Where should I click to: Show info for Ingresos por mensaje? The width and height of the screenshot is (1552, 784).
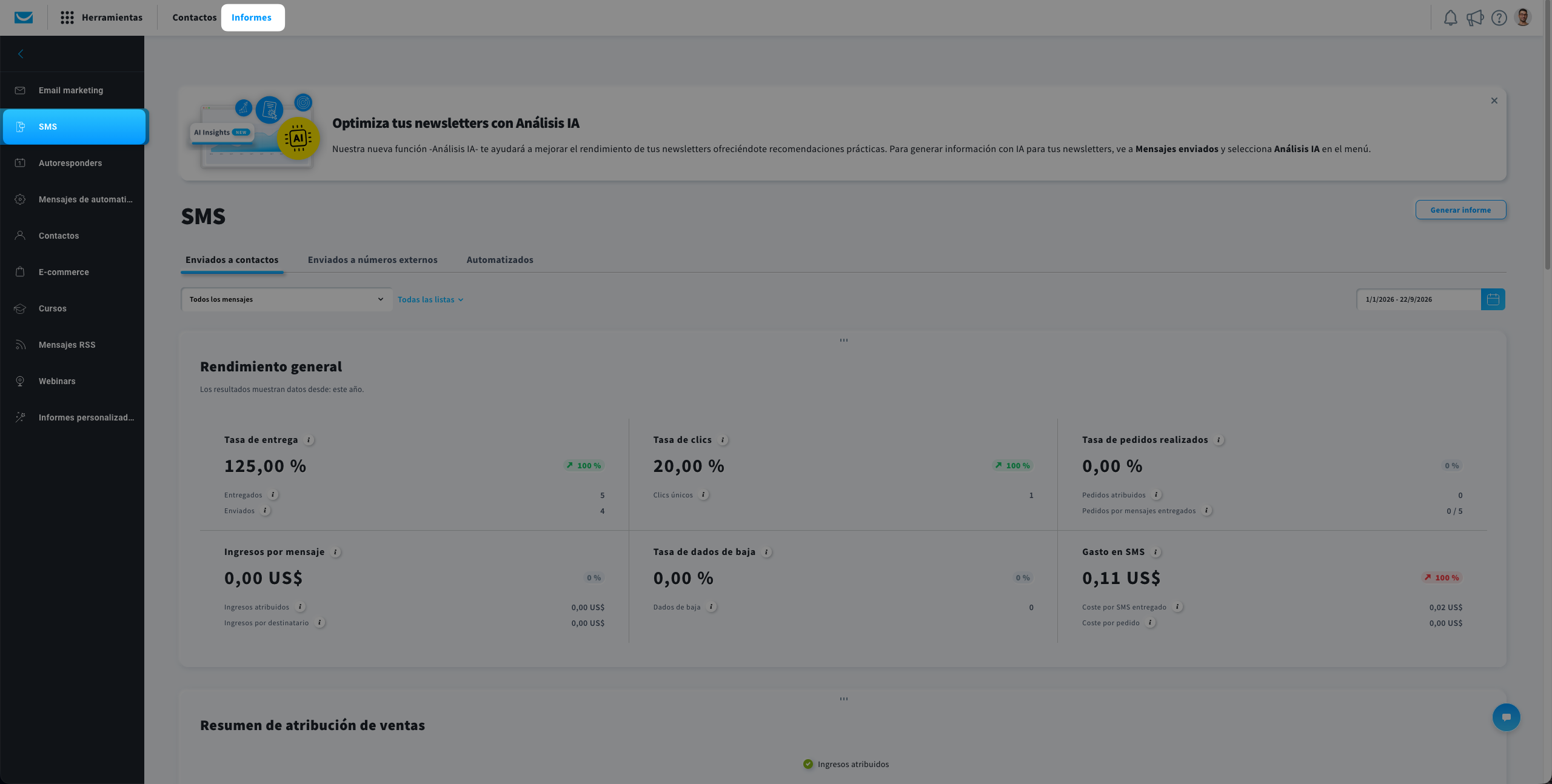coord(335,553)
